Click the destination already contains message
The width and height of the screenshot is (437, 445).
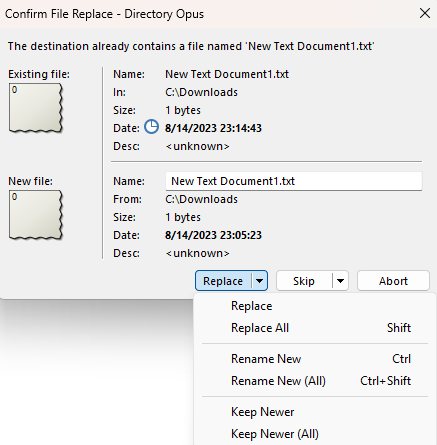coord(191,46)
